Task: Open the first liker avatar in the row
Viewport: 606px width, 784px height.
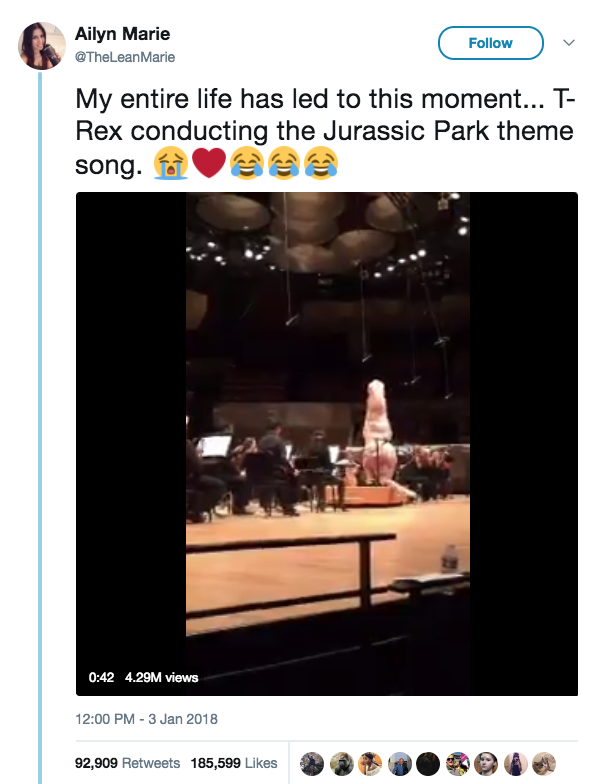Action: pyautogui.click(x=311, y=762)
